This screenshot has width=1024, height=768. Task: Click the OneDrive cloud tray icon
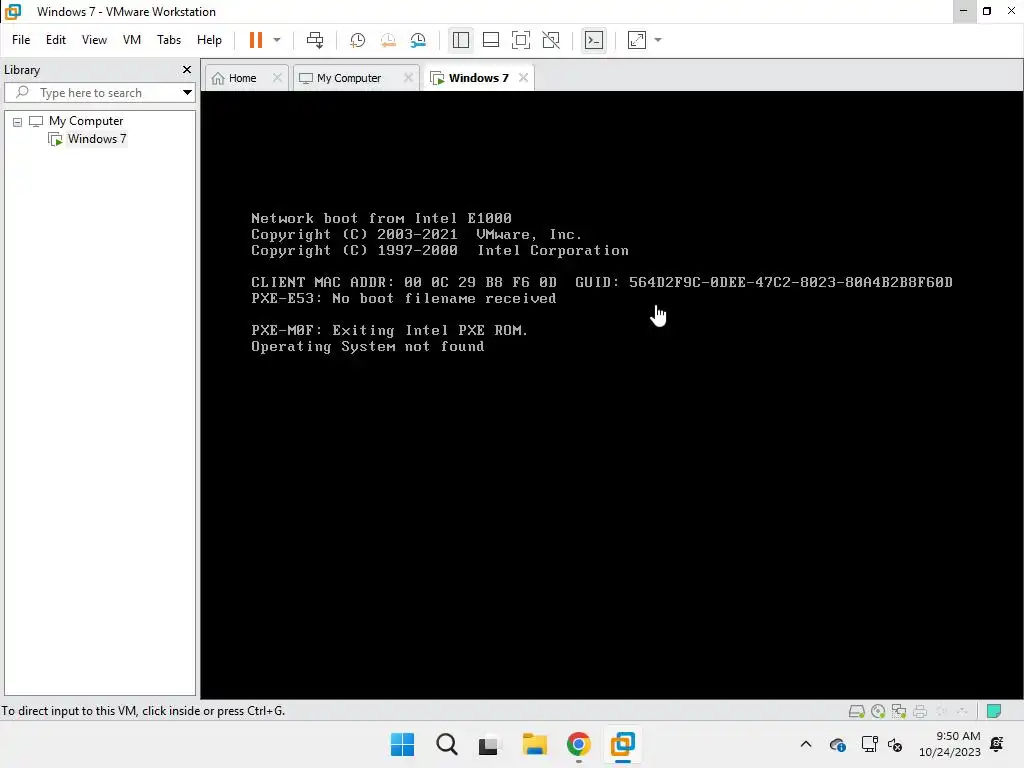[x=837, y=744]
